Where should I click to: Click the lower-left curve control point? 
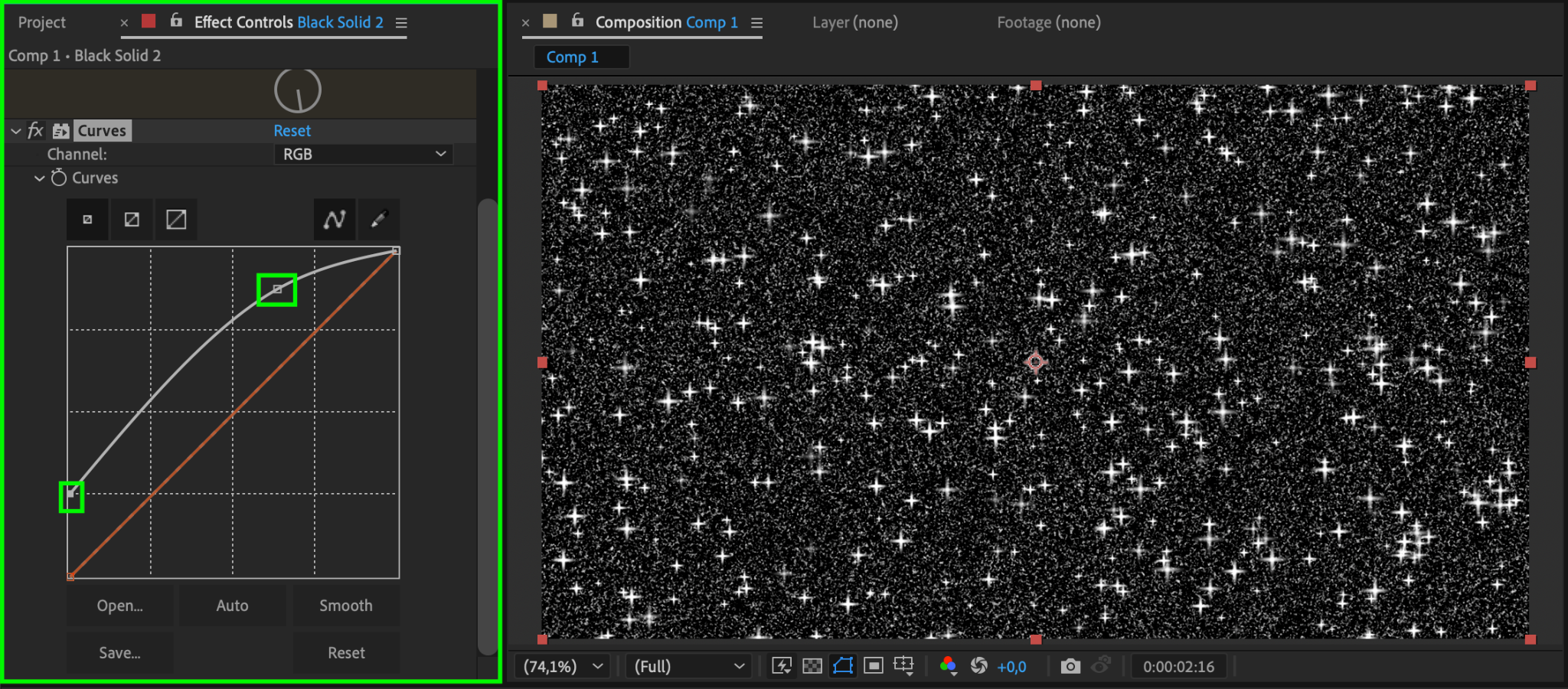(x=72, y=494)
